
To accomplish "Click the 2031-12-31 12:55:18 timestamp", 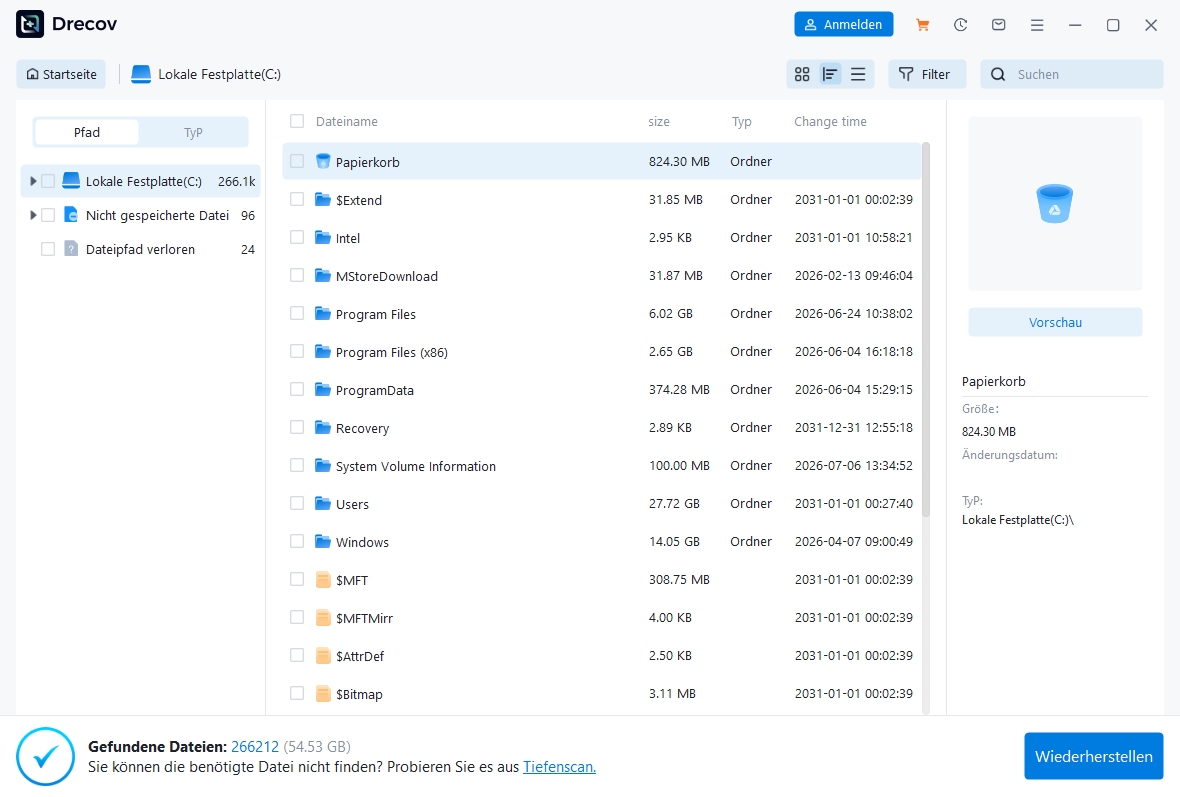I will 853,427.
